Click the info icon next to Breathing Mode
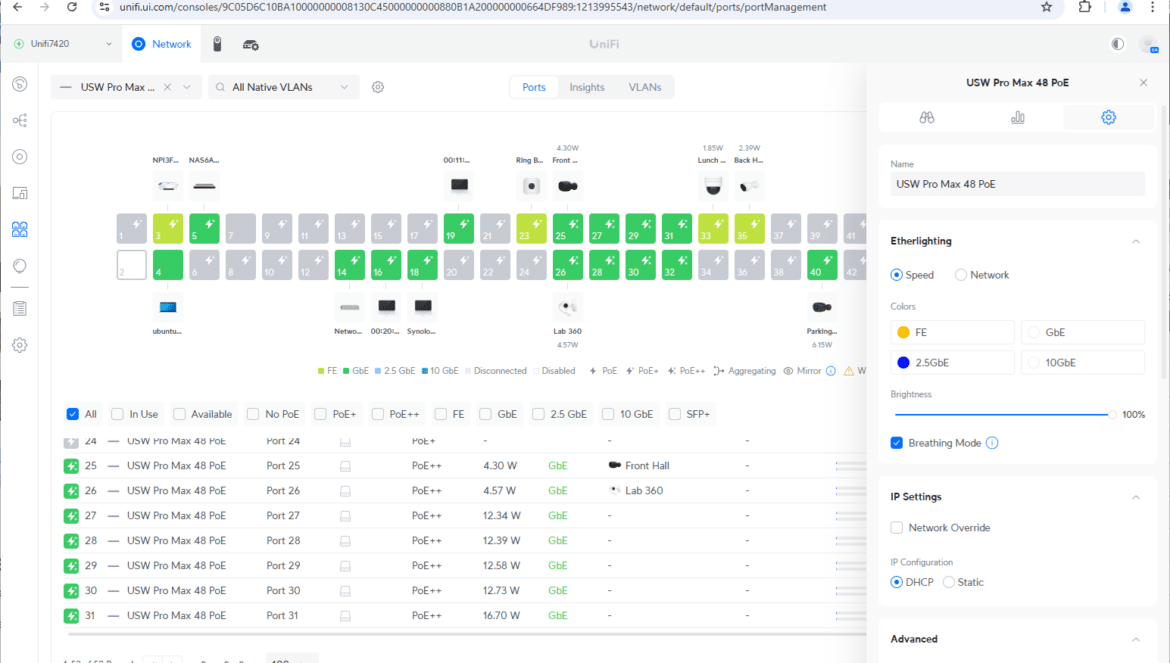This screenshot has height=663, width=1170. (x=992, y=443)
